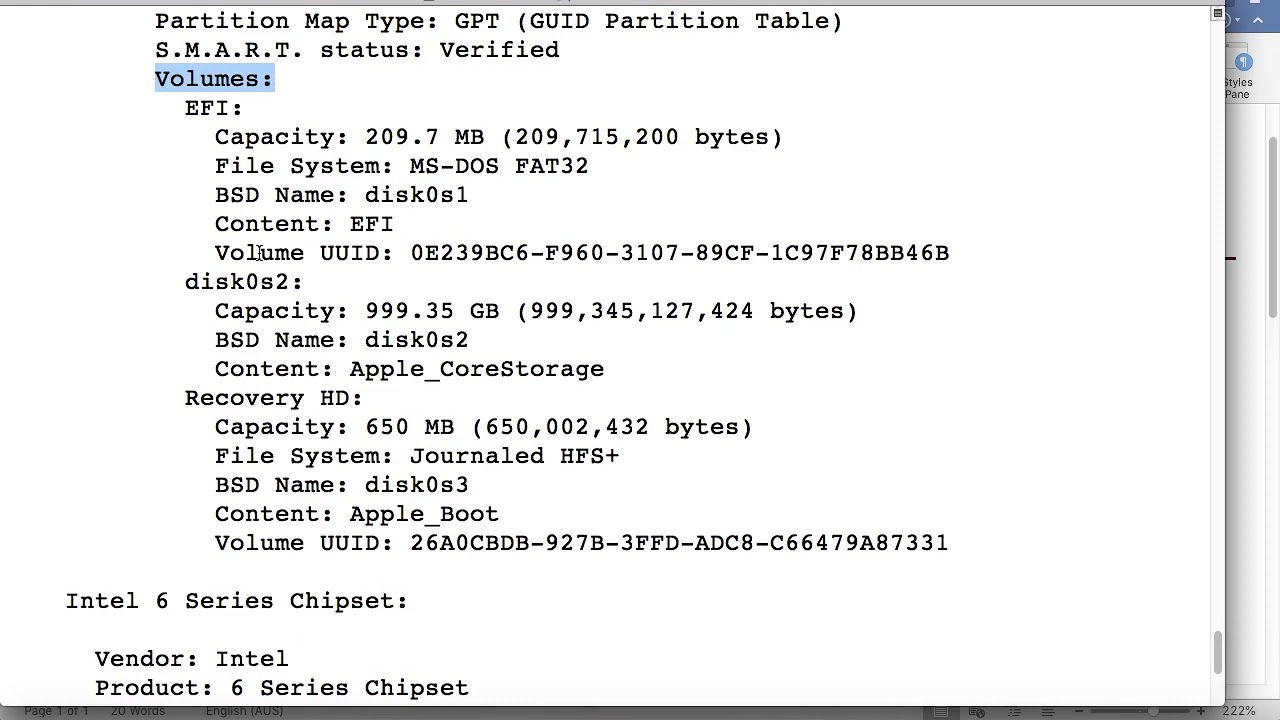
Task: Click the zoom slider in the status bar
Action: pos(1150,711)
